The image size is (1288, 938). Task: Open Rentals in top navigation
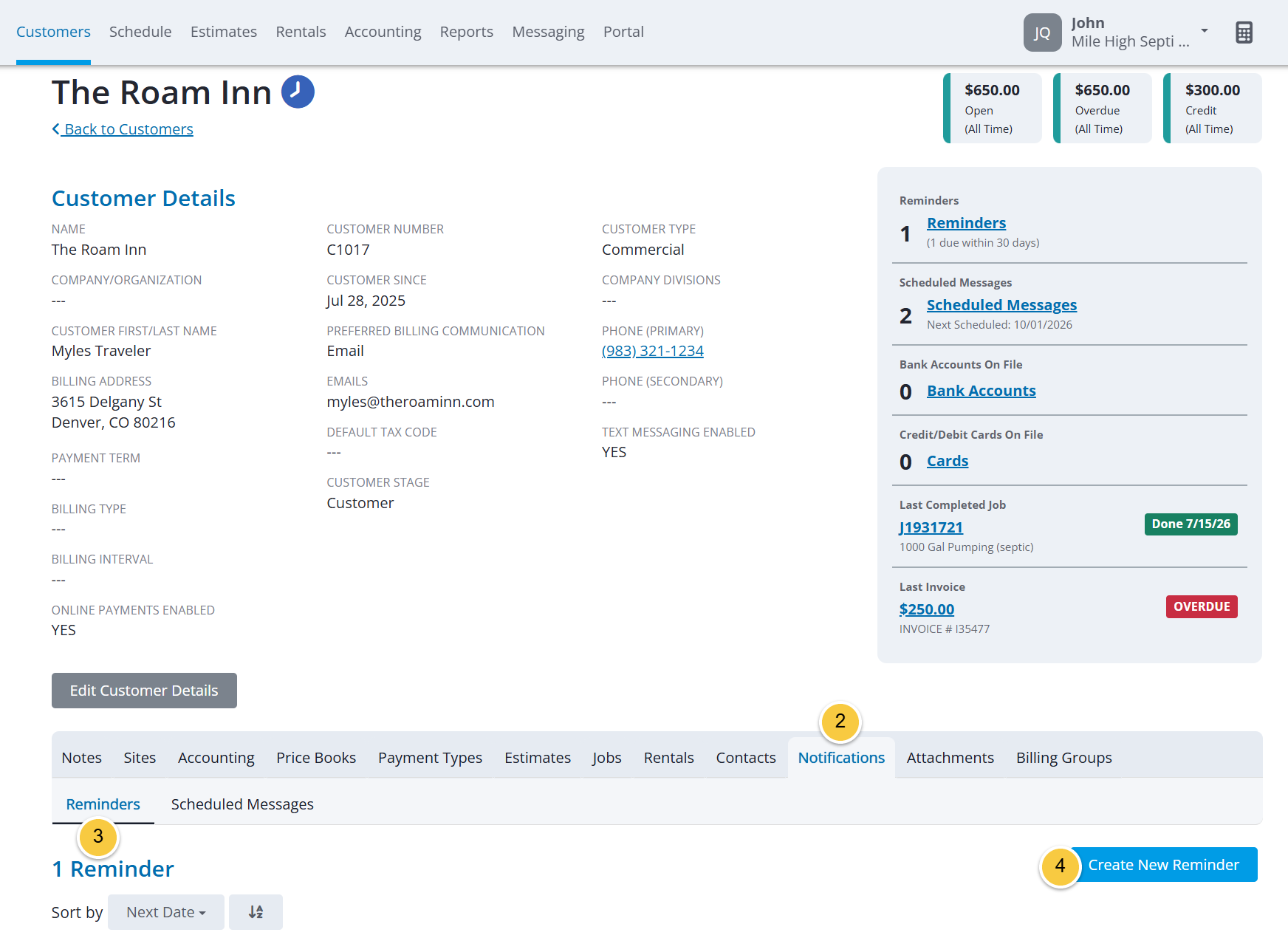[x=301, y=32]
